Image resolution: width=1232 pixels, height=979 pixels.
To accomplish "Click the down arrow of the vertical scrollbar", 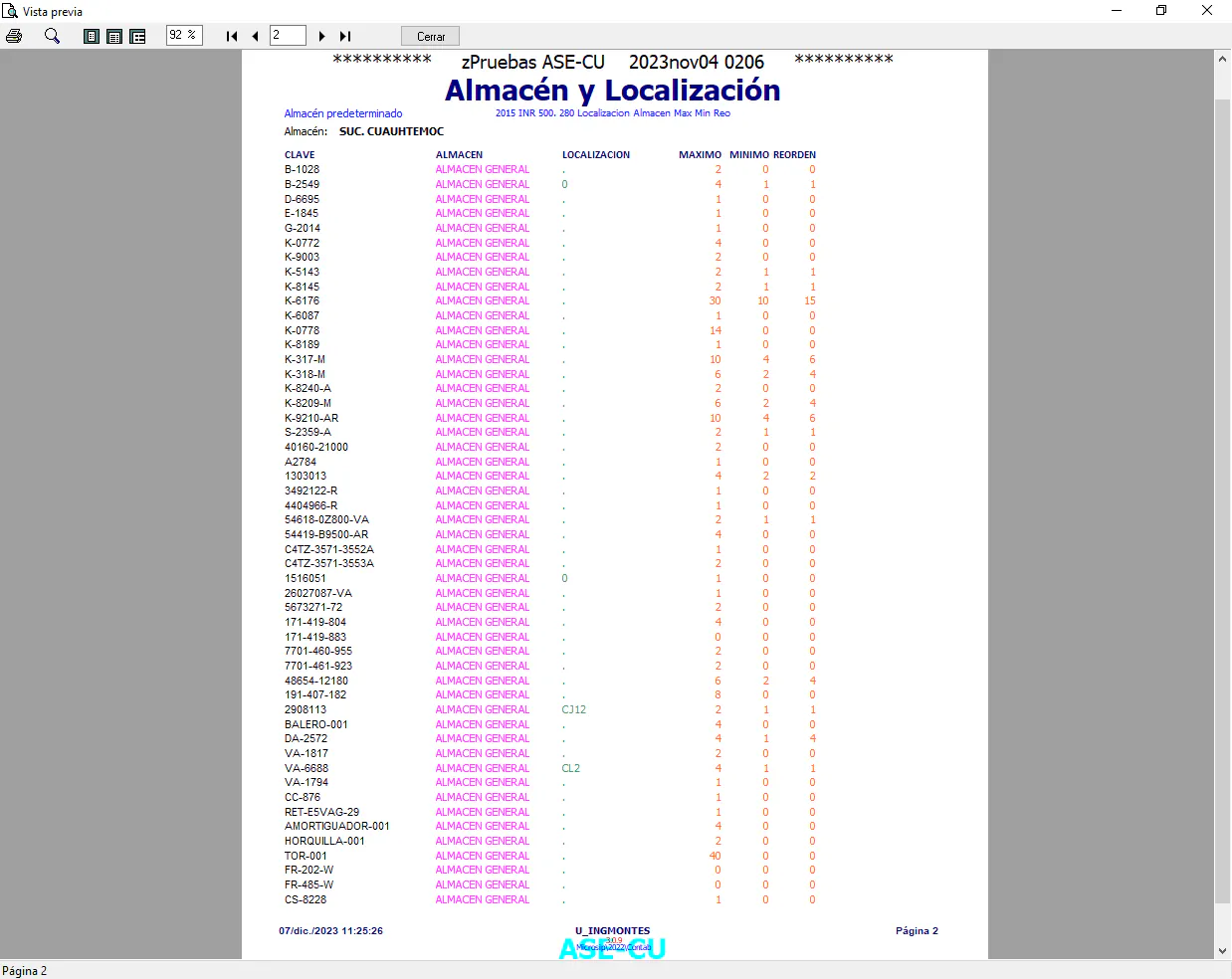I will click(x=1223, y=951).
